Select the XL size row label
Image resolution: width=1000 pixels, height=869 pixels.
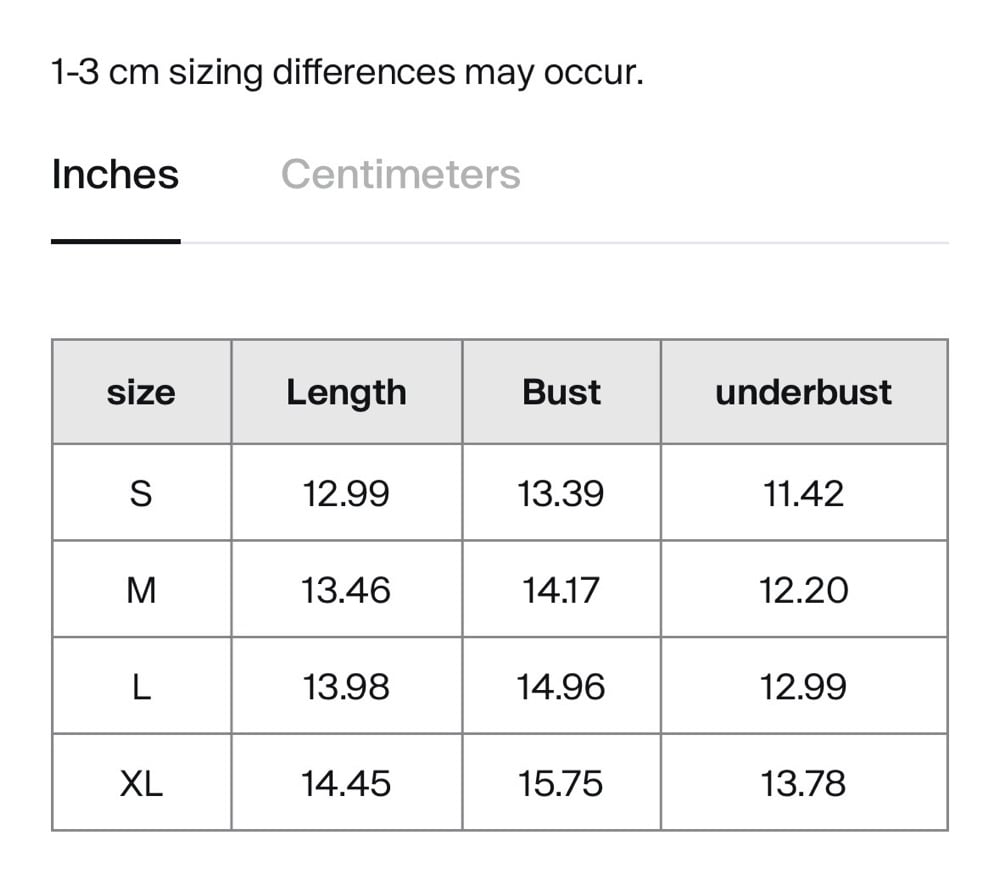pos(141,783)
